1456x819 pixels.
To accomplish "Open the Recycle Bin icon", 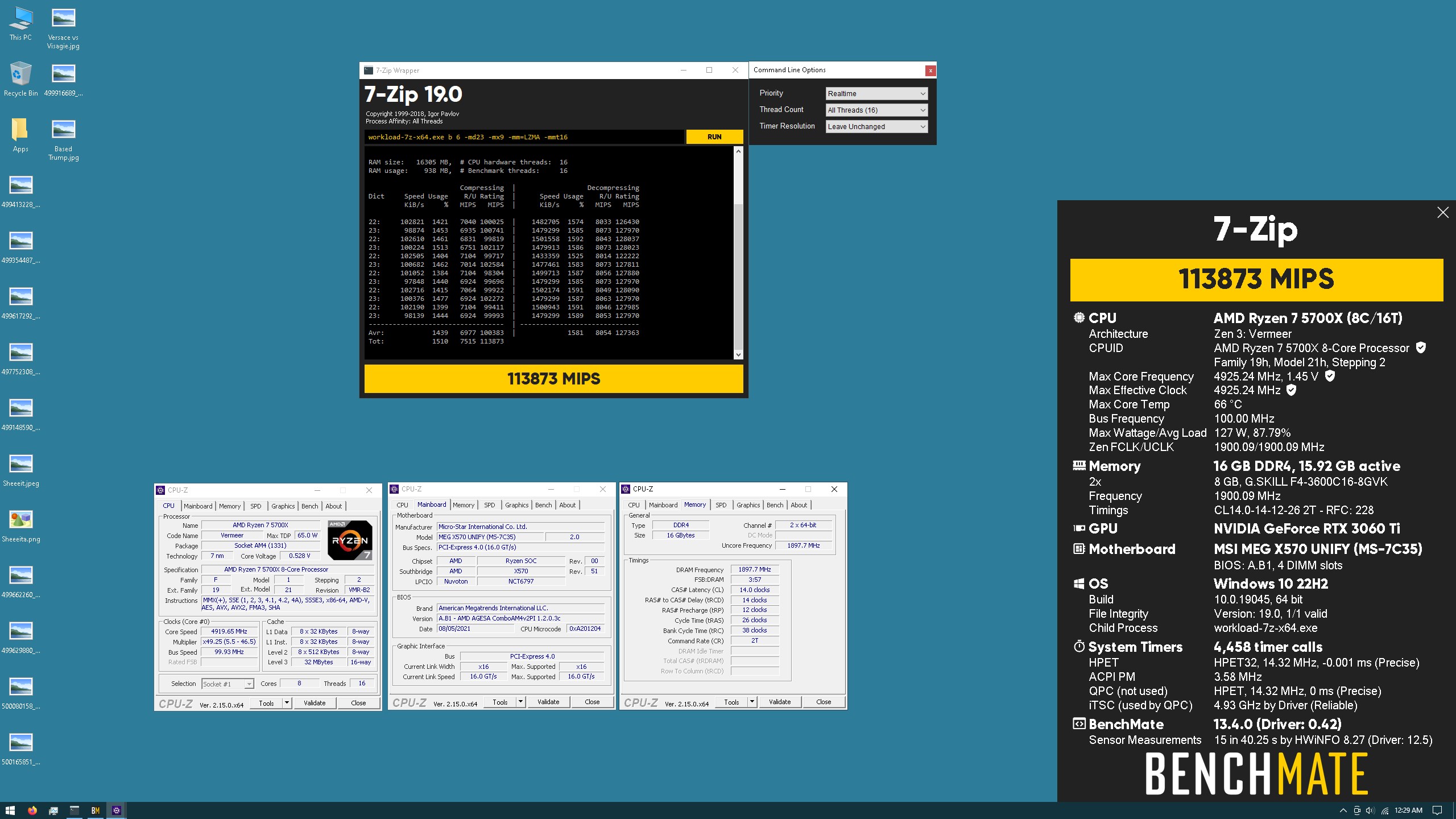I will point(20,79).
